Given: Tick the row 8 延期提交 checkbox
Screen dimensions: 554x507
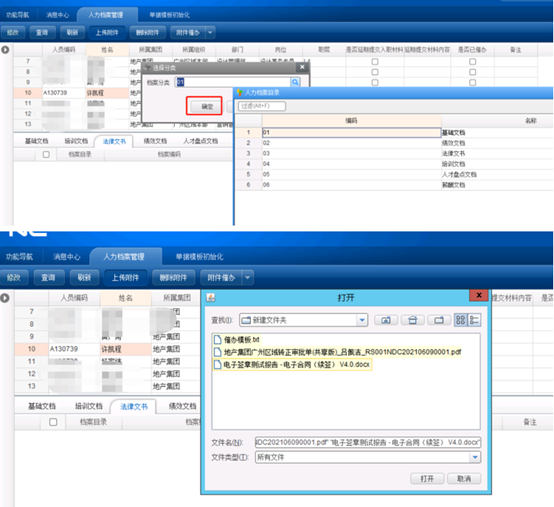Looking at the screenshot, I should (375, 72).
